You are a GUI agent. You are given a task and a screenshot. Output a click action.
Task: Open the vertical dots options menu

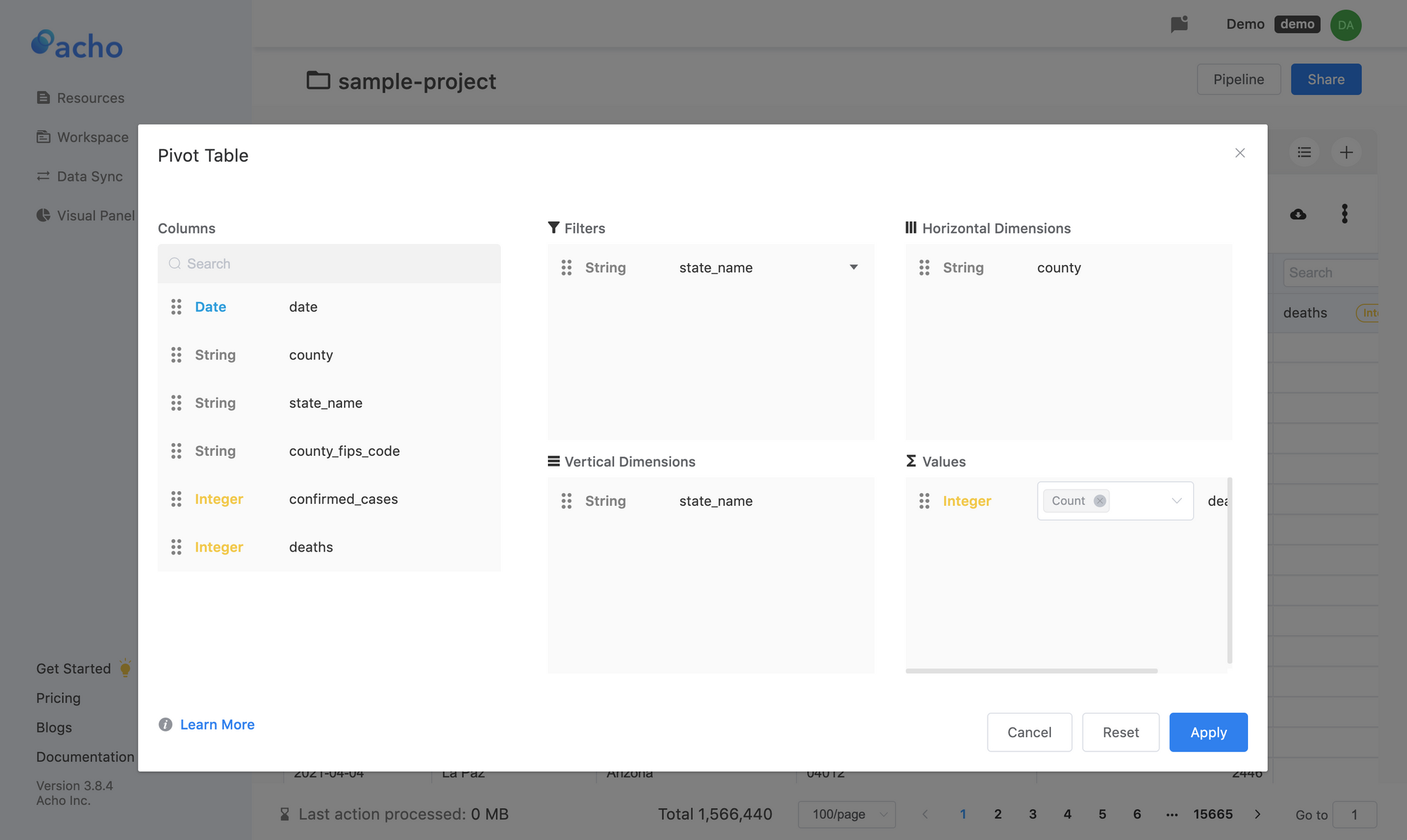(x=1344, y=213)
